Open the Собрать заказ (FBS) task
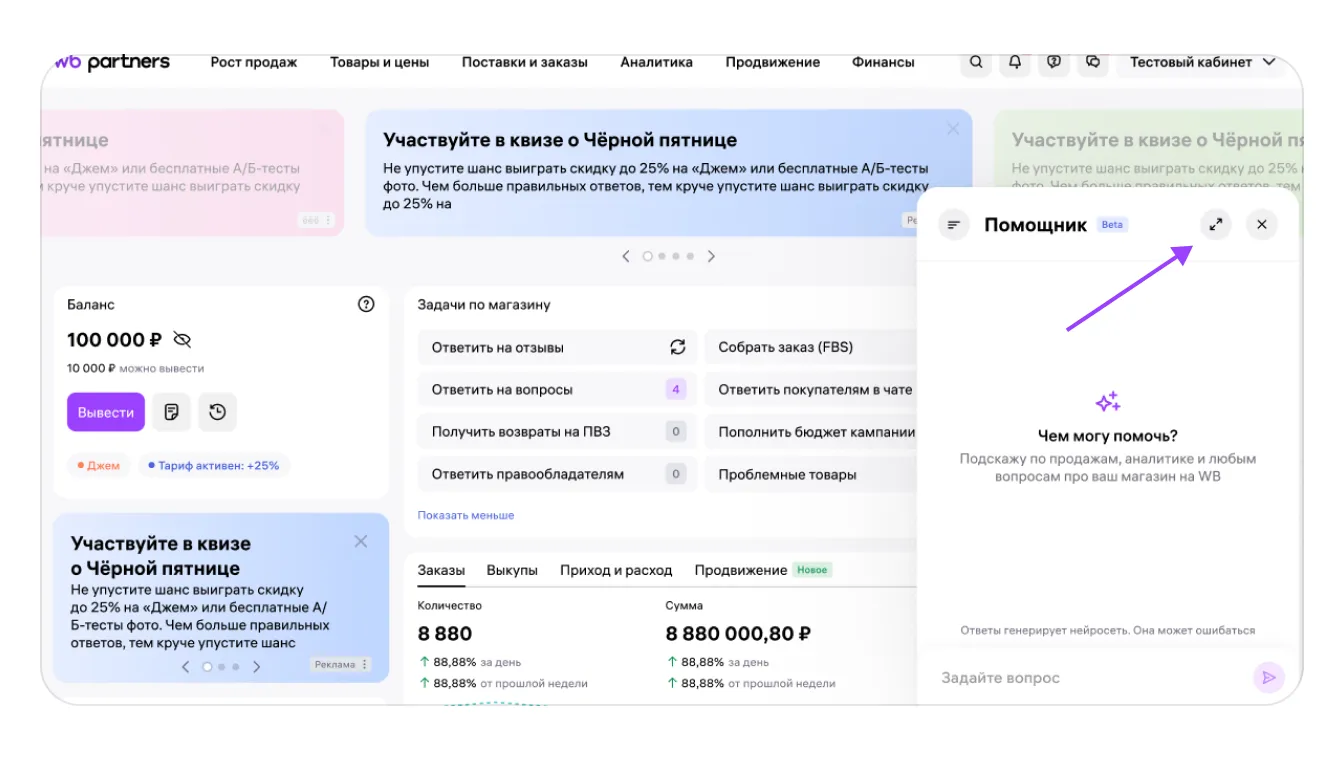Screen dimensions: 1344x760 pyautogui.click(x=811, y=347)
